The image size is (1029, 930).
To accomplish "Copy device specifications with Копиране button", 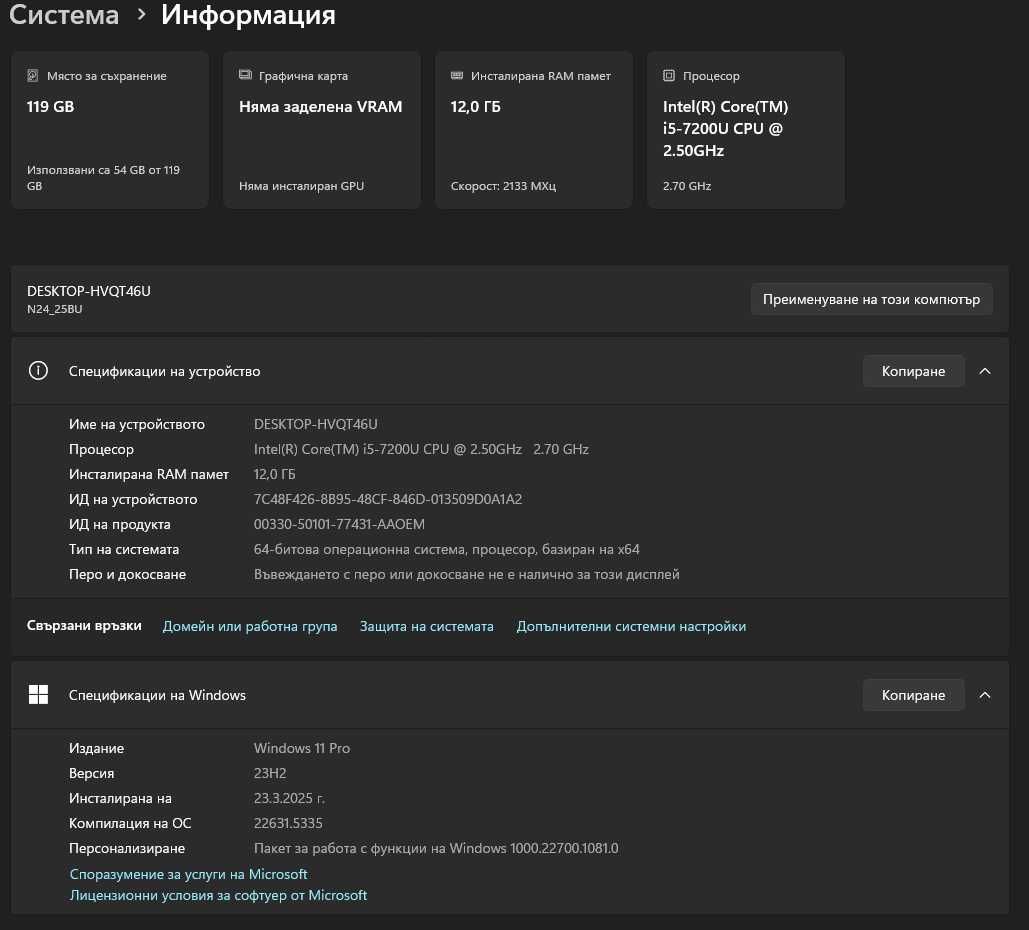I will click(913, 371).
